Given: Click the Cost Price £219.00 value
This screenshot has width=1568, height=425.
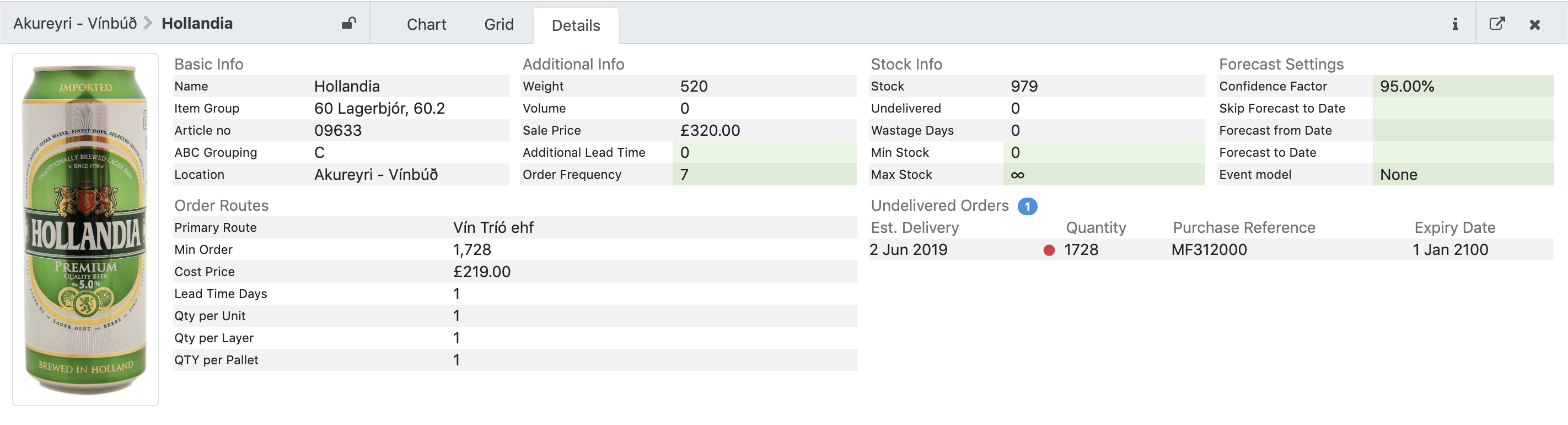Looking at the screenshot, I should tap(481, 272).
